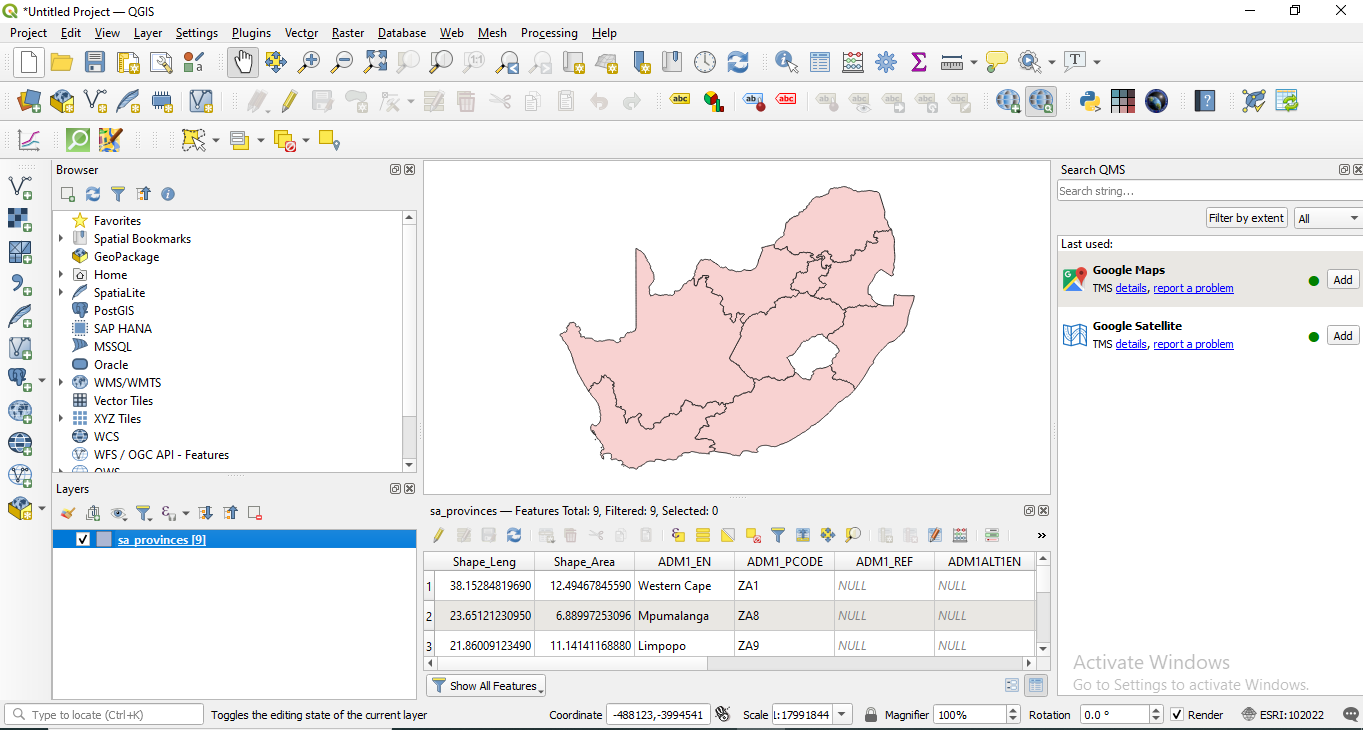Viewport: 1363px width, 730px height.
Task: Add the Google Maps layer
Action: pyautogui.click(x=1343, y=280)
